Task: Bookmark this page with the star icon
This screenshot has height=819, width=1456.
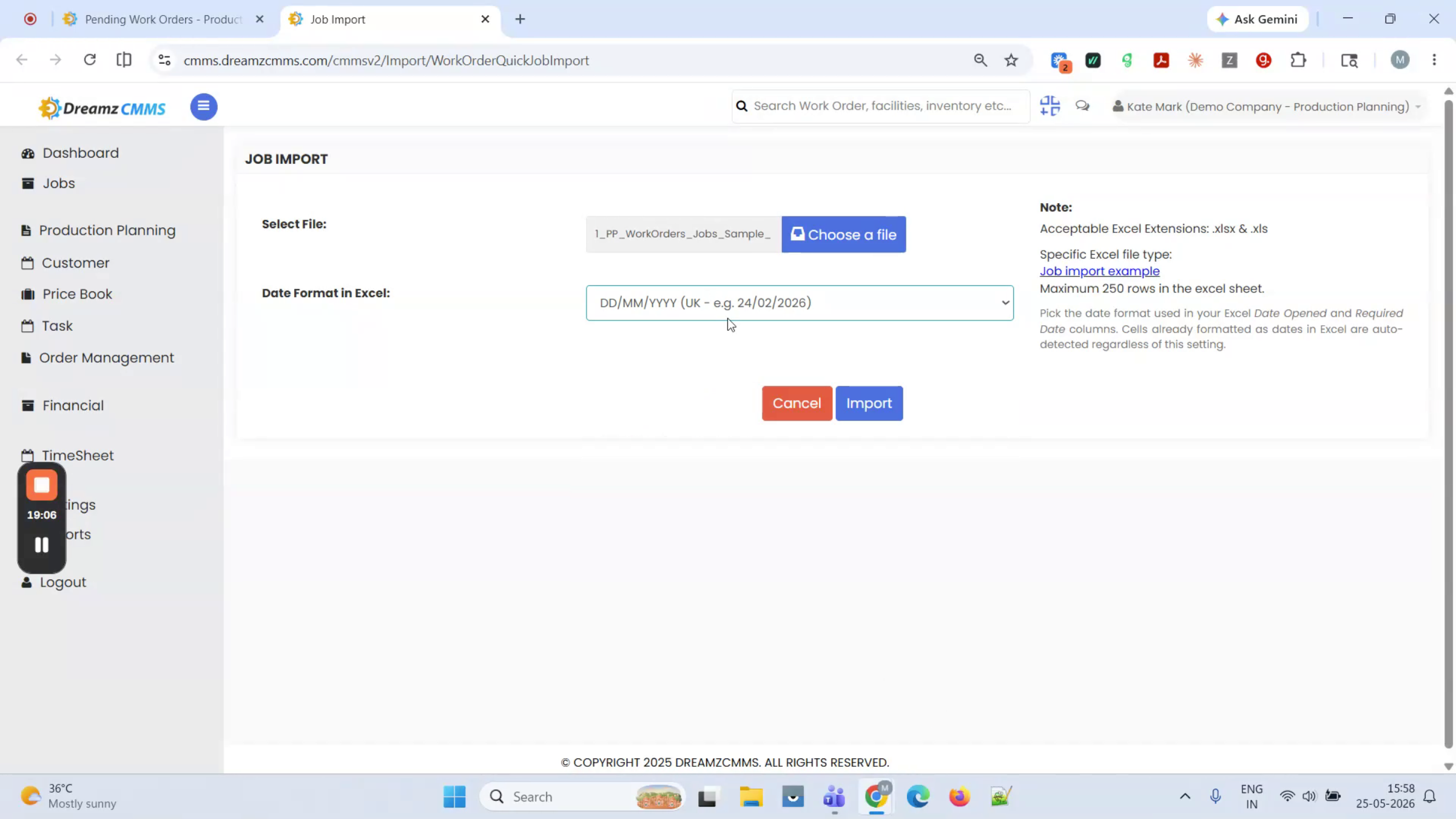Action: click(x=1011, y=60)
